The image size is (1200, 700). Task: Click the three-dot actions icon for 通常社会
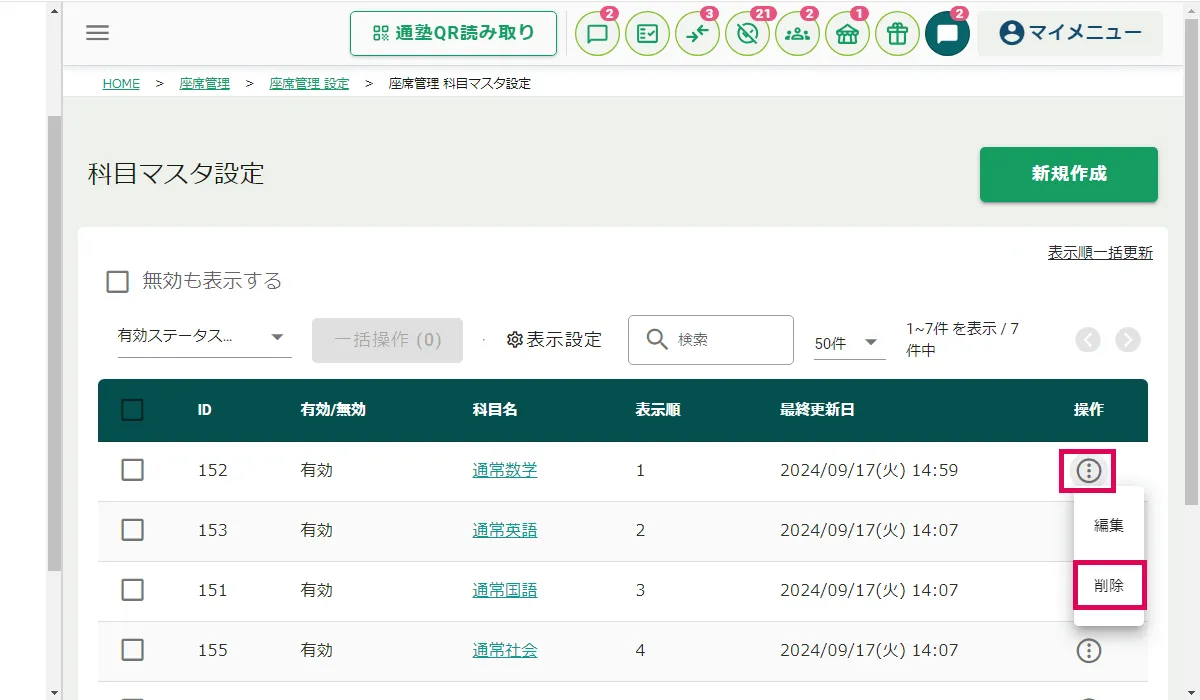(1088, 651)
